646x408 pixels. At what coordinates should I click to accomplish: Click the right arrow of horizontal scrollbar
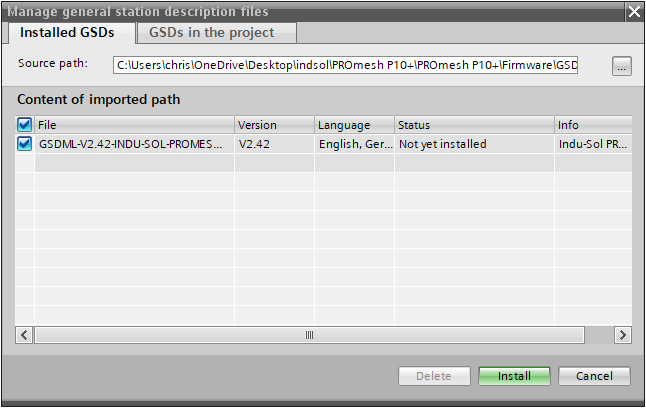tap(623, 335)
